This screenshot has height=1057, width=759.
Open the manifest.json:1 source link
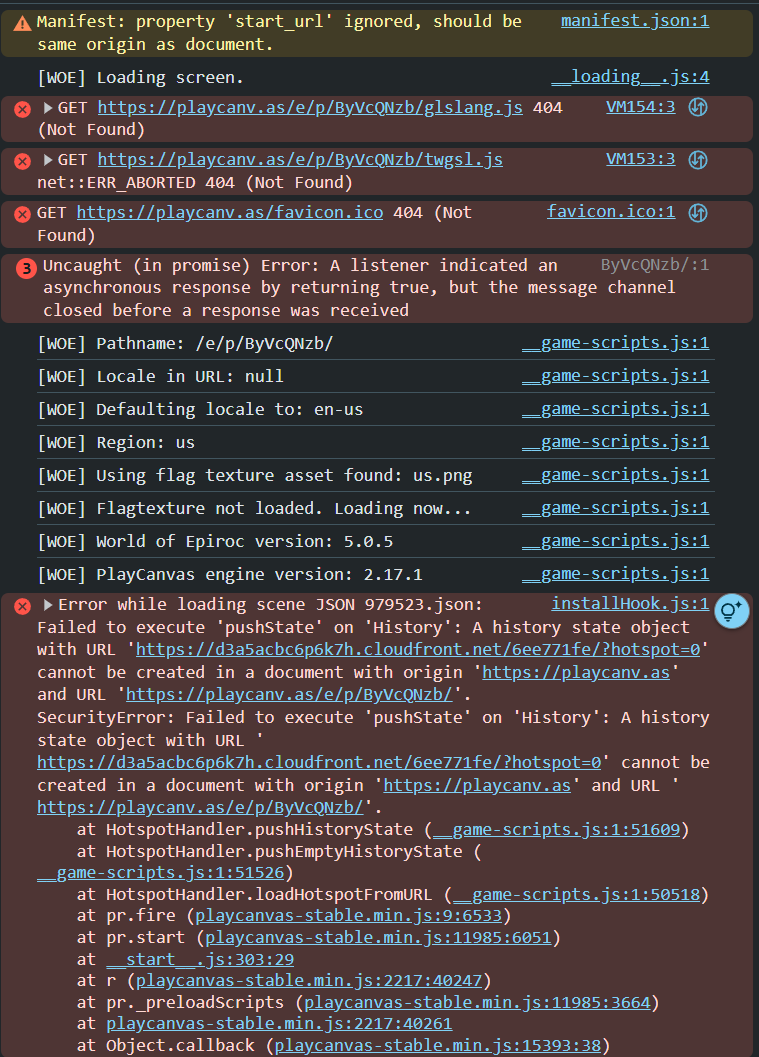click(x=634, y=21)
